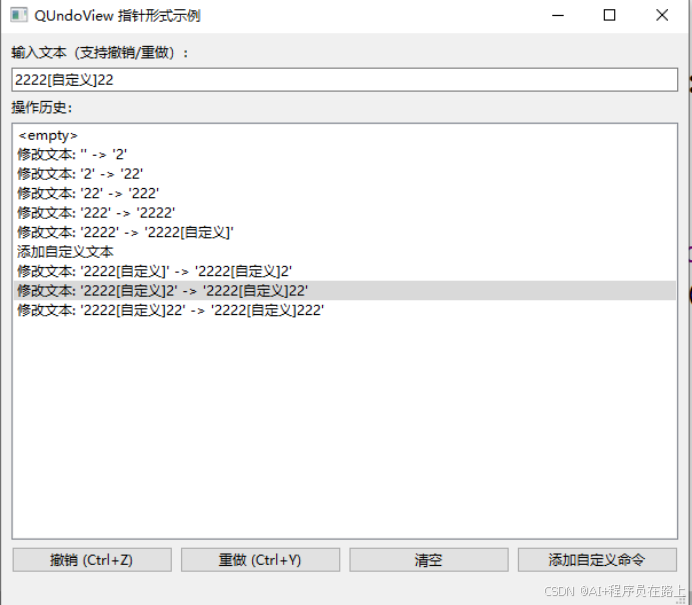Close the QUndoView window
This screenshot has height=605, width=692.
point(662,15)
